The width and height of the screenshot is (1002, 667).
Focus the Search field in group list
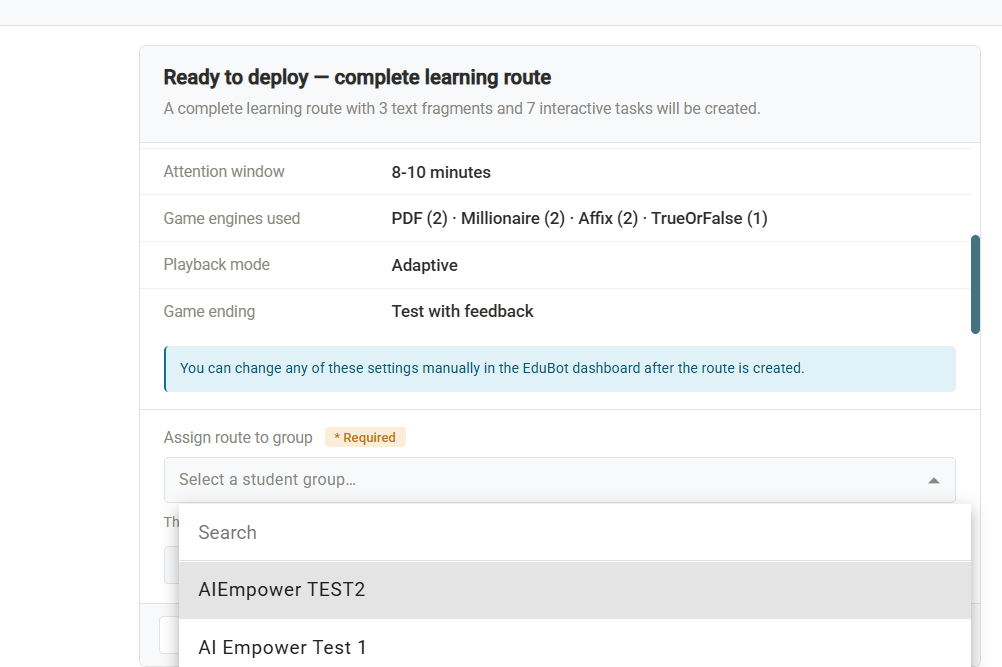tap(574, 532)
